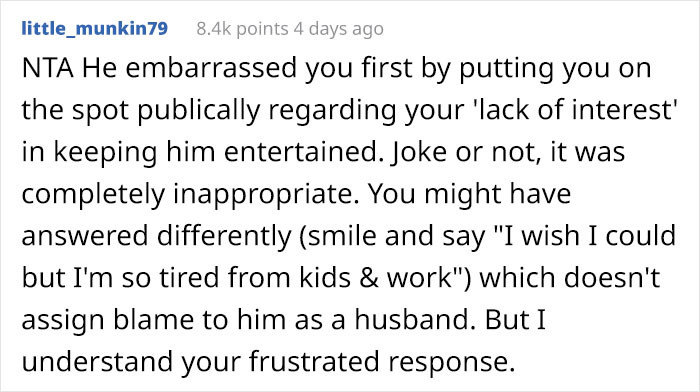Click the 'NTA' verdict at comment start

[48, 68]
